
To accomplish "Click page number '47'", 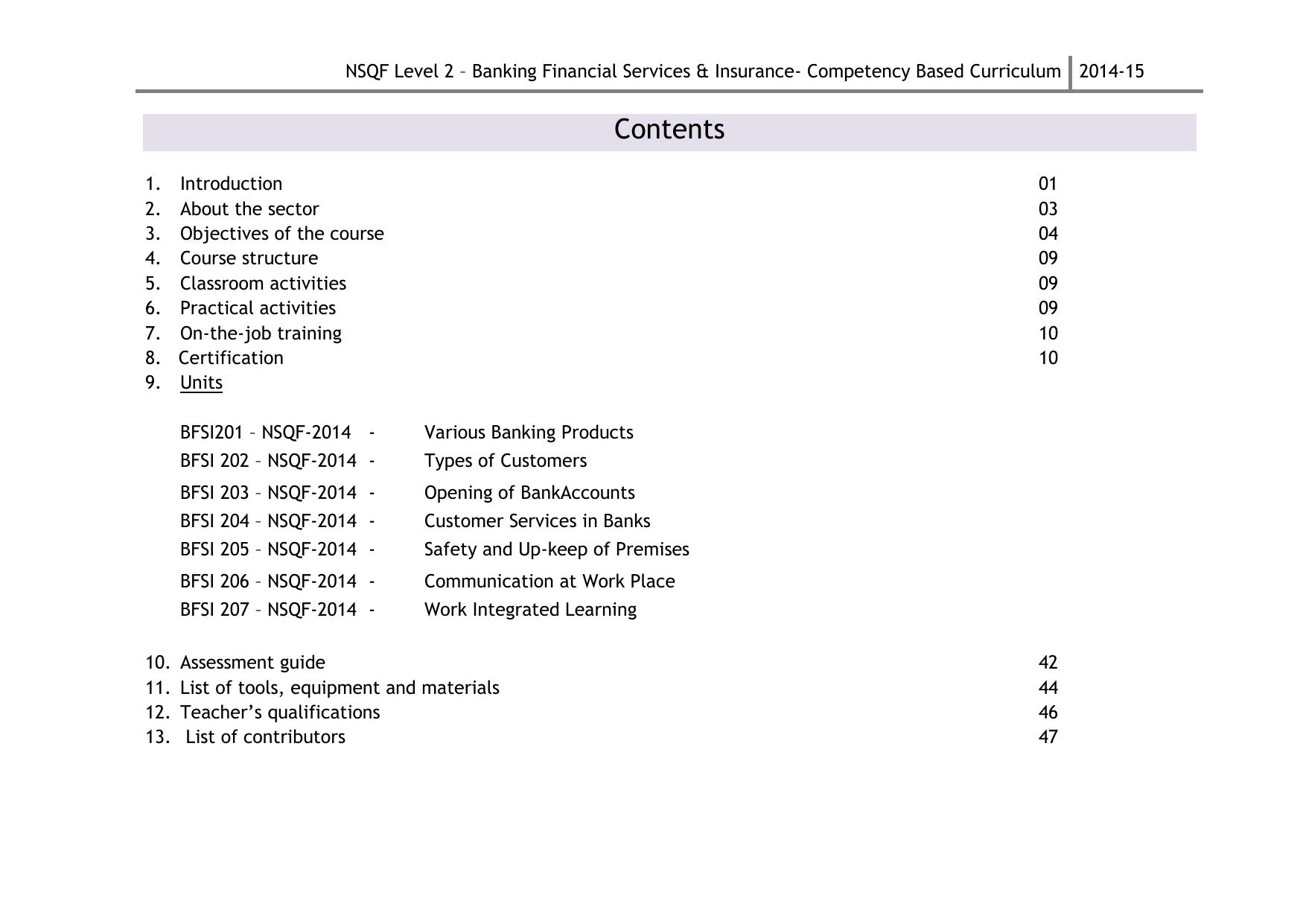I will click(x=1048, y=737).
